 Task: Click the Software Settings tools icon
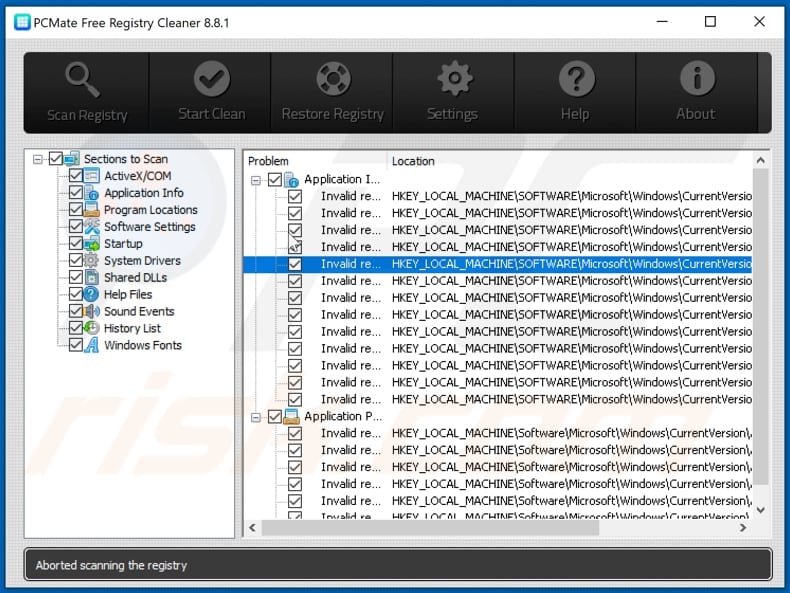92,227
